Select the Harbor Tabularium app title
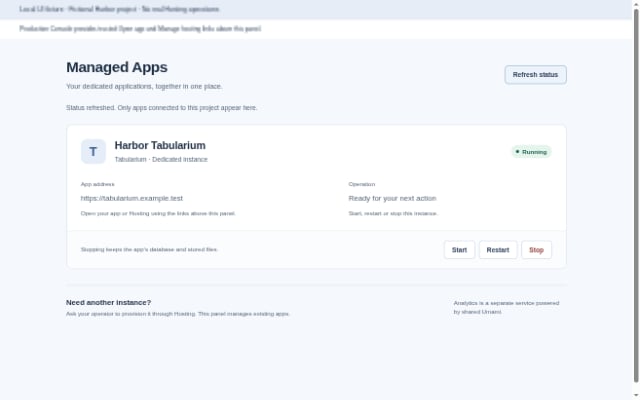The width and height of the screenshot is (640, 400). click(160, 145)
